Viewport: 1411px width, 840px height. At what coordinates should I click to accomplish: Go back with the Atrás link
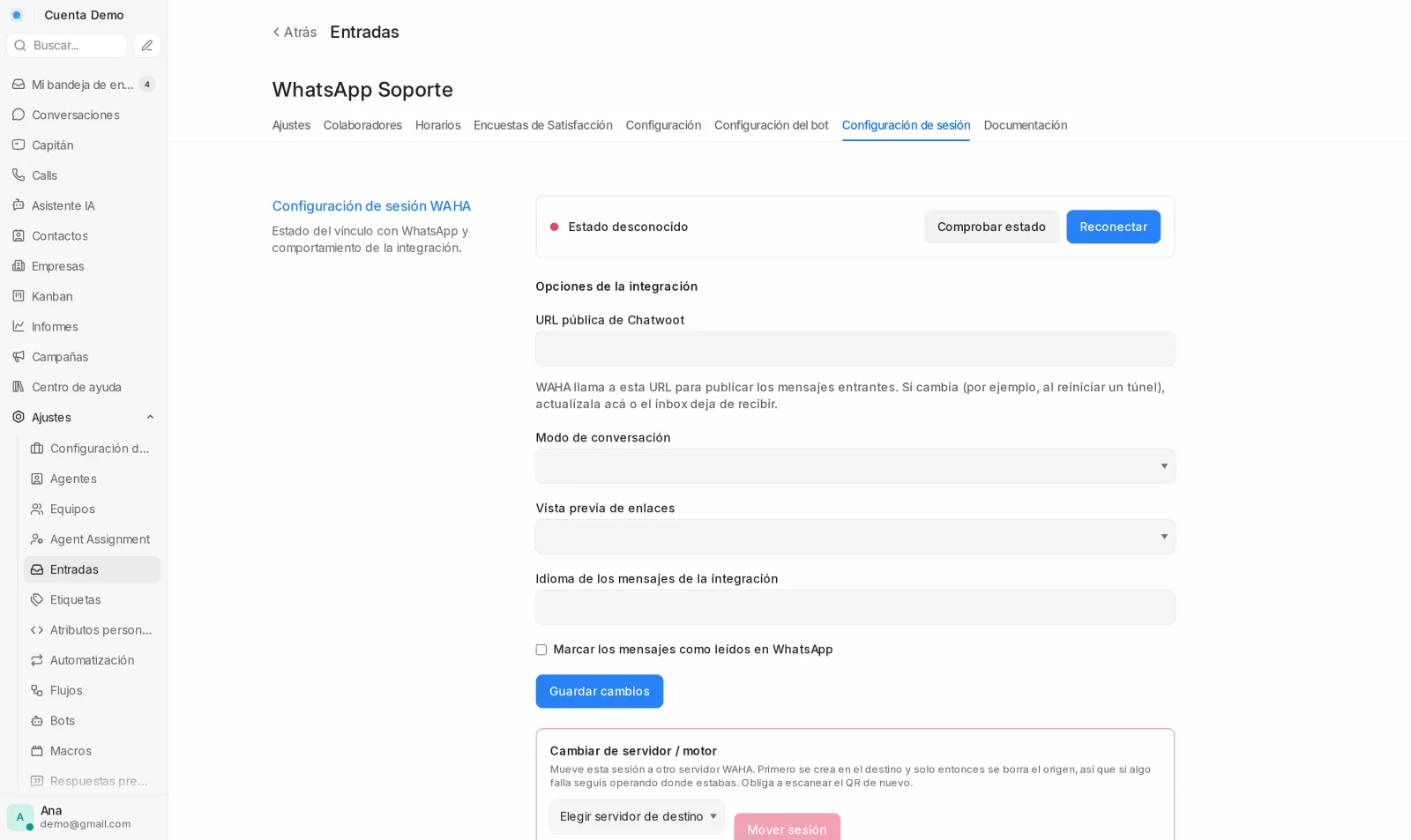coord(294,32)
